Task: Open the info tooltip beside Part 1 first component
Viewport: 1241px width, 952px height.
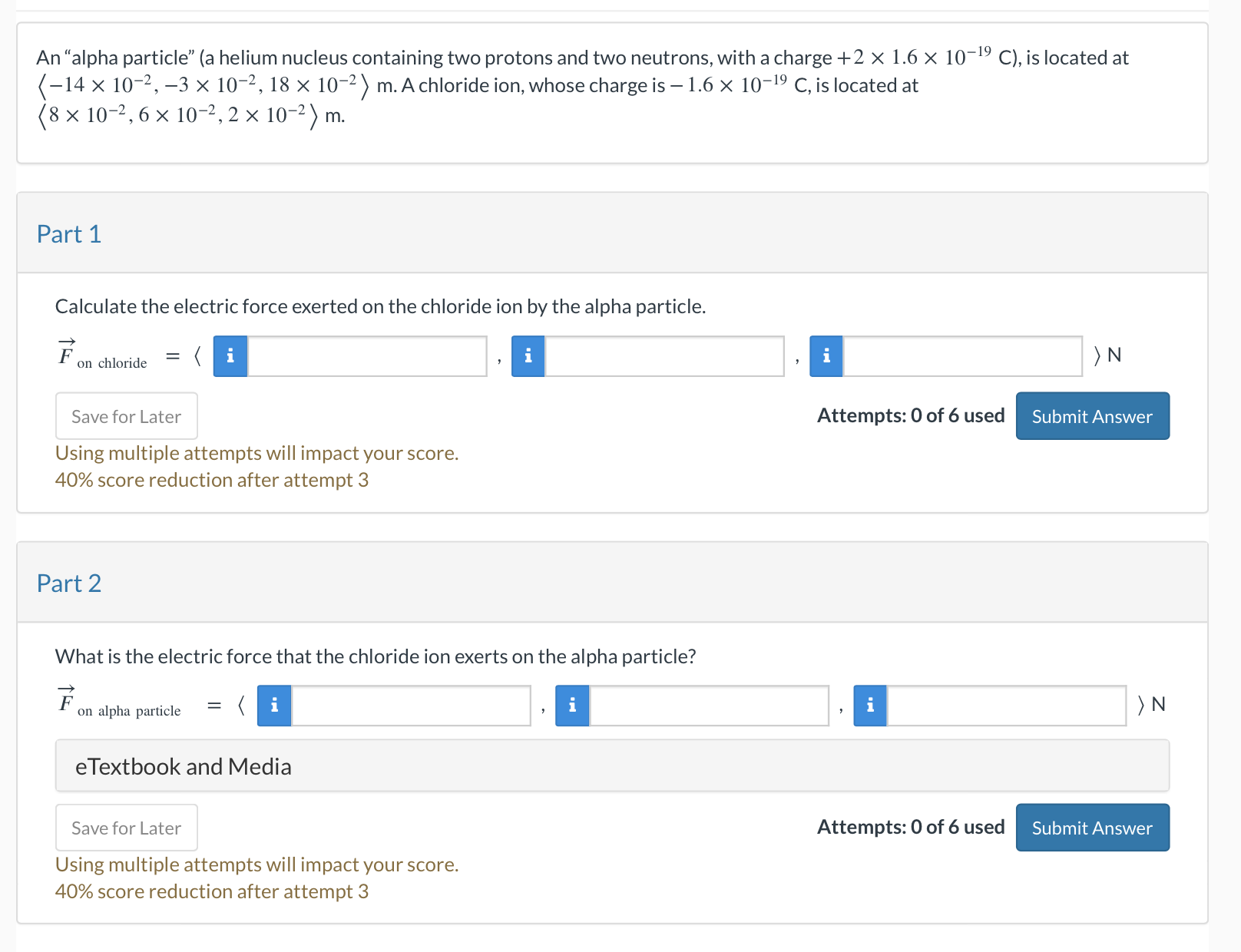Action: click(230, 355)
